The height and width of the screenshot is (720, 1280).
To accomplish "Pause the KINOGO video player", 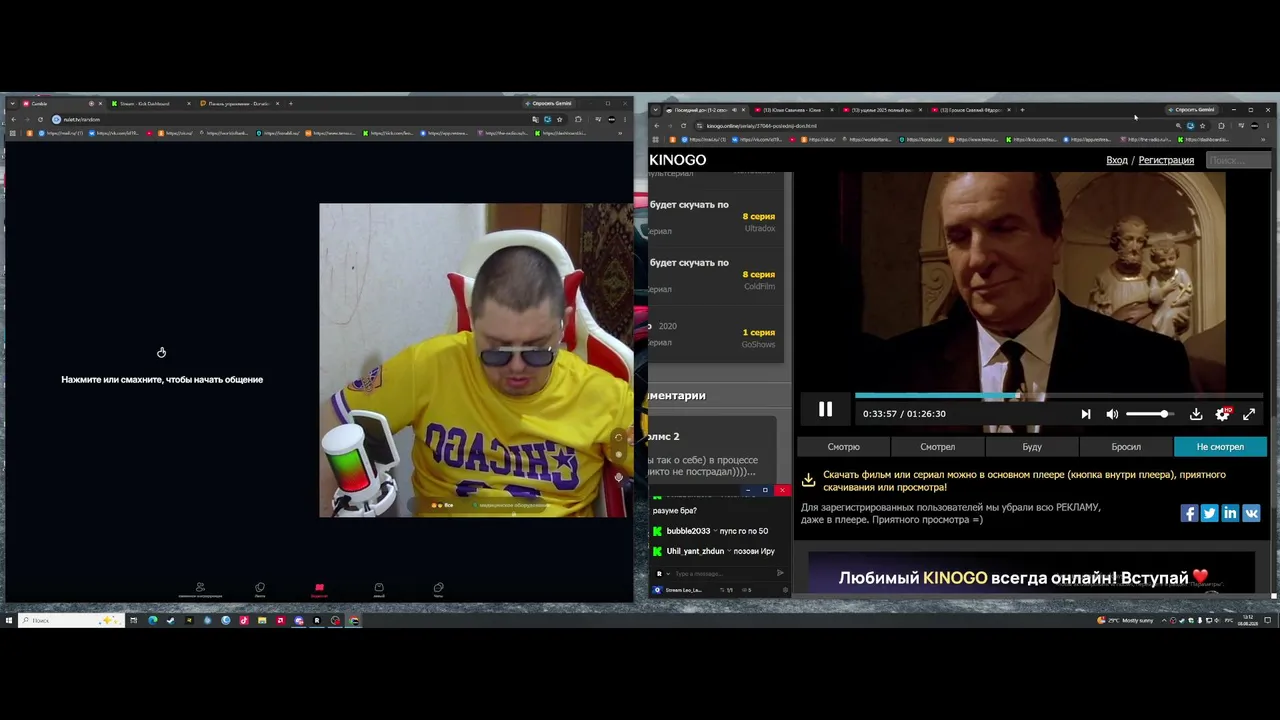I will coord(825,409).
